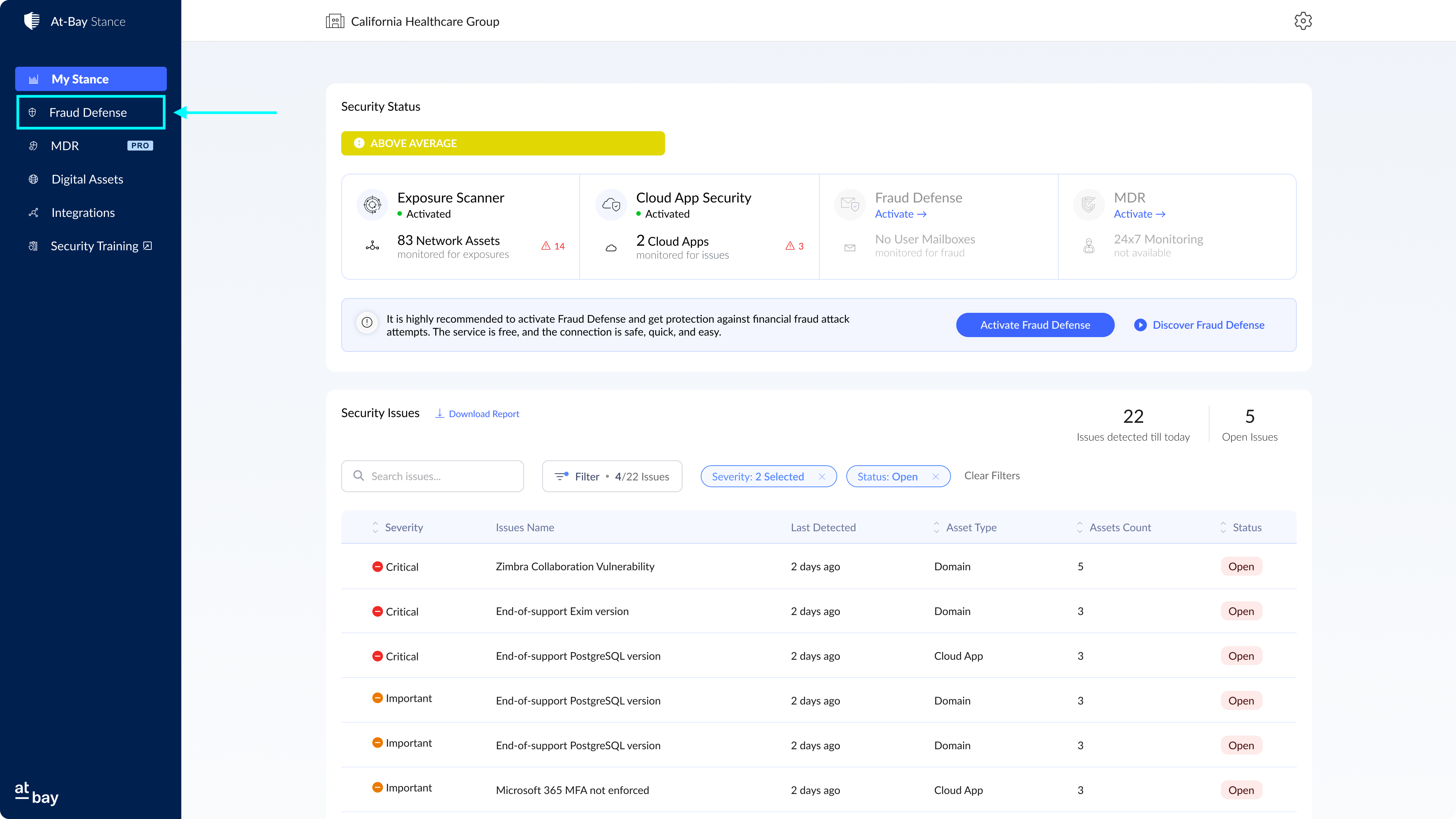Click the ABOVE AVERAGE status bar
This screenshot has height=819, width=1456.
pos(502,144)
